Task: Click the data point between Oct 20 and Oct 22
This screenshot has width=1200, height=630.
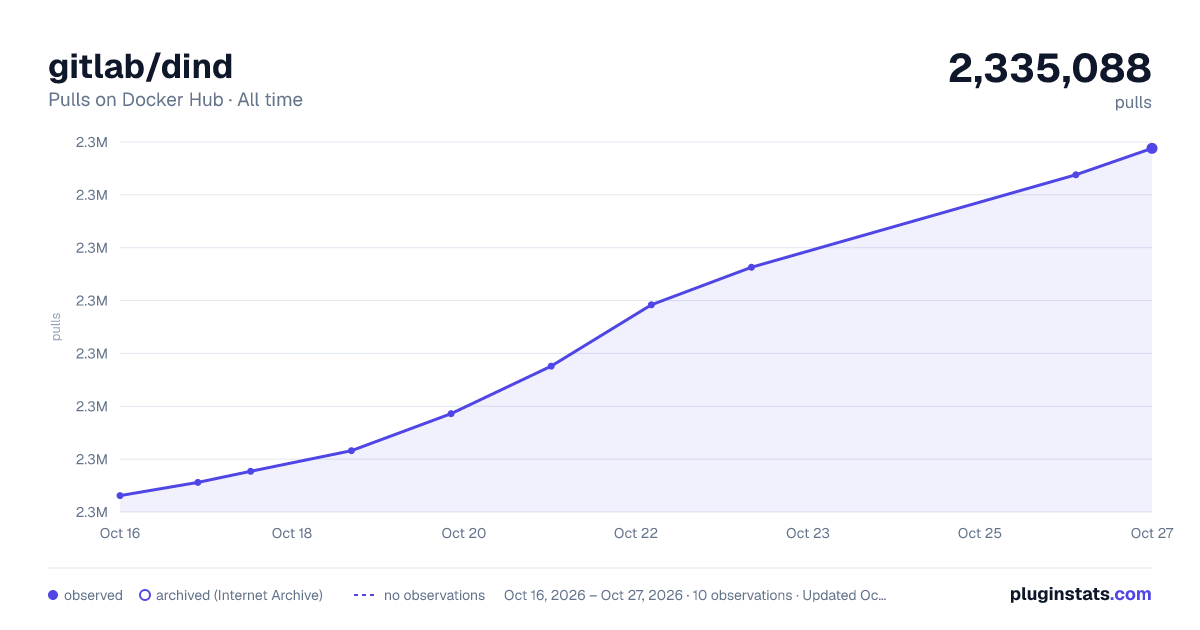Action: [x=551, y=366]
